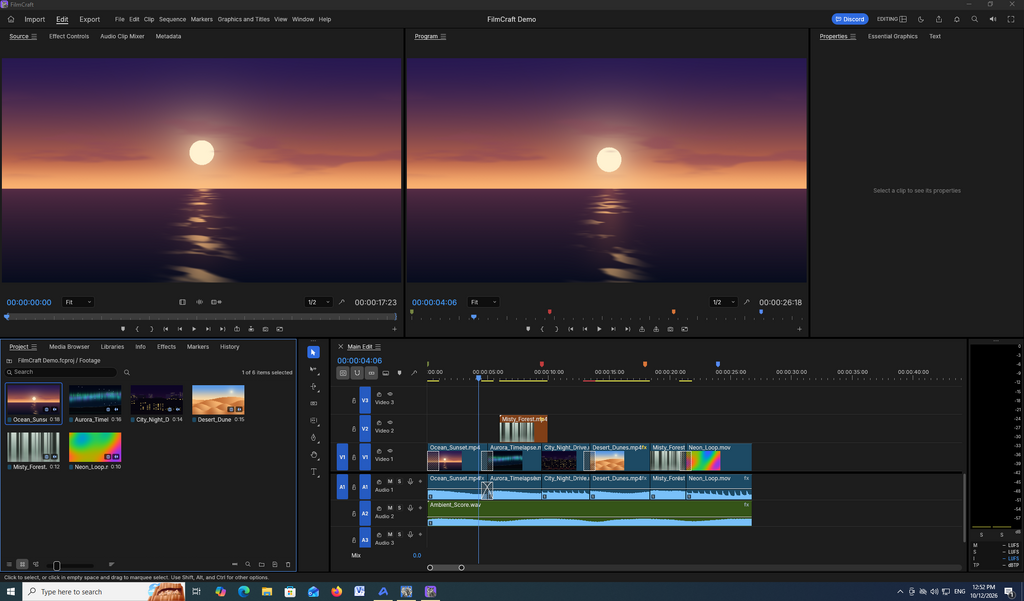Open the quick export share icon
Screen dimensions: 1024x601
939,20
